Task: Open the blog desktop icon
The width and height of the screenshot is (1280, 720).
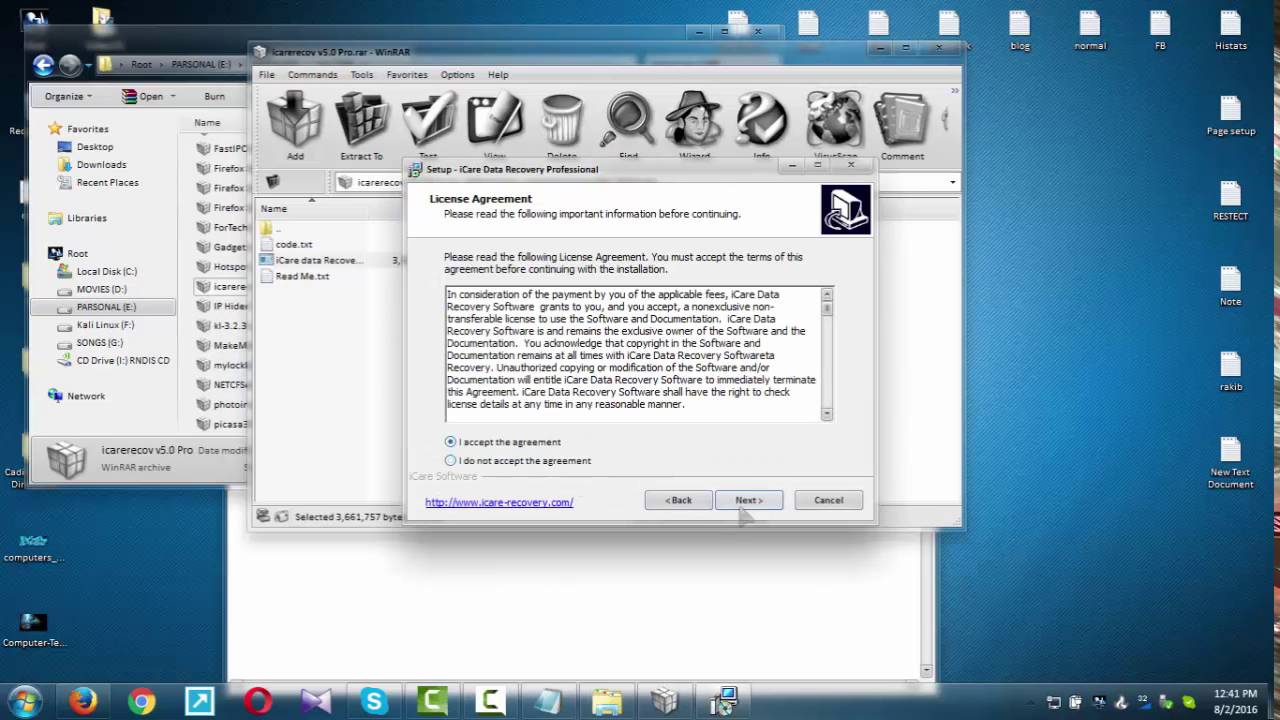Action: coord(1020,31)
